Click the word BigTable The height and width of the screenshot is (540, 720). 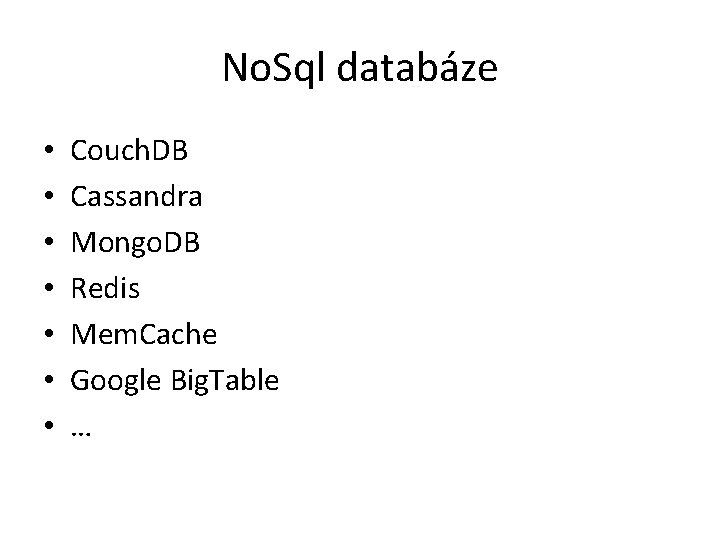(x=225, y=381)
